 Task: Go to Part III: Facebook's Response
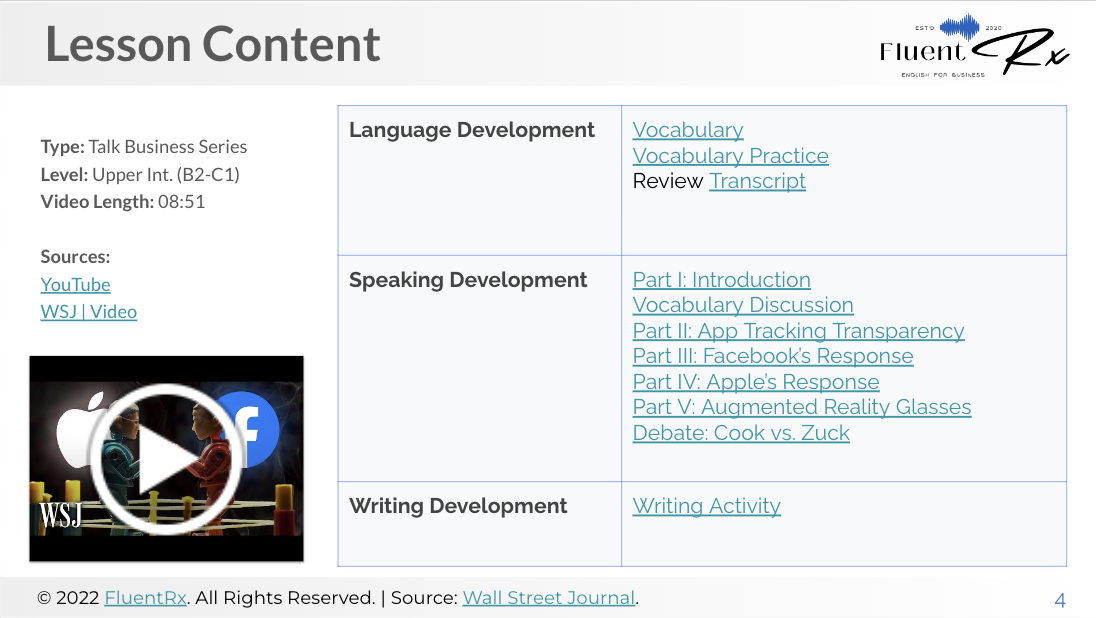click(773, 356)
